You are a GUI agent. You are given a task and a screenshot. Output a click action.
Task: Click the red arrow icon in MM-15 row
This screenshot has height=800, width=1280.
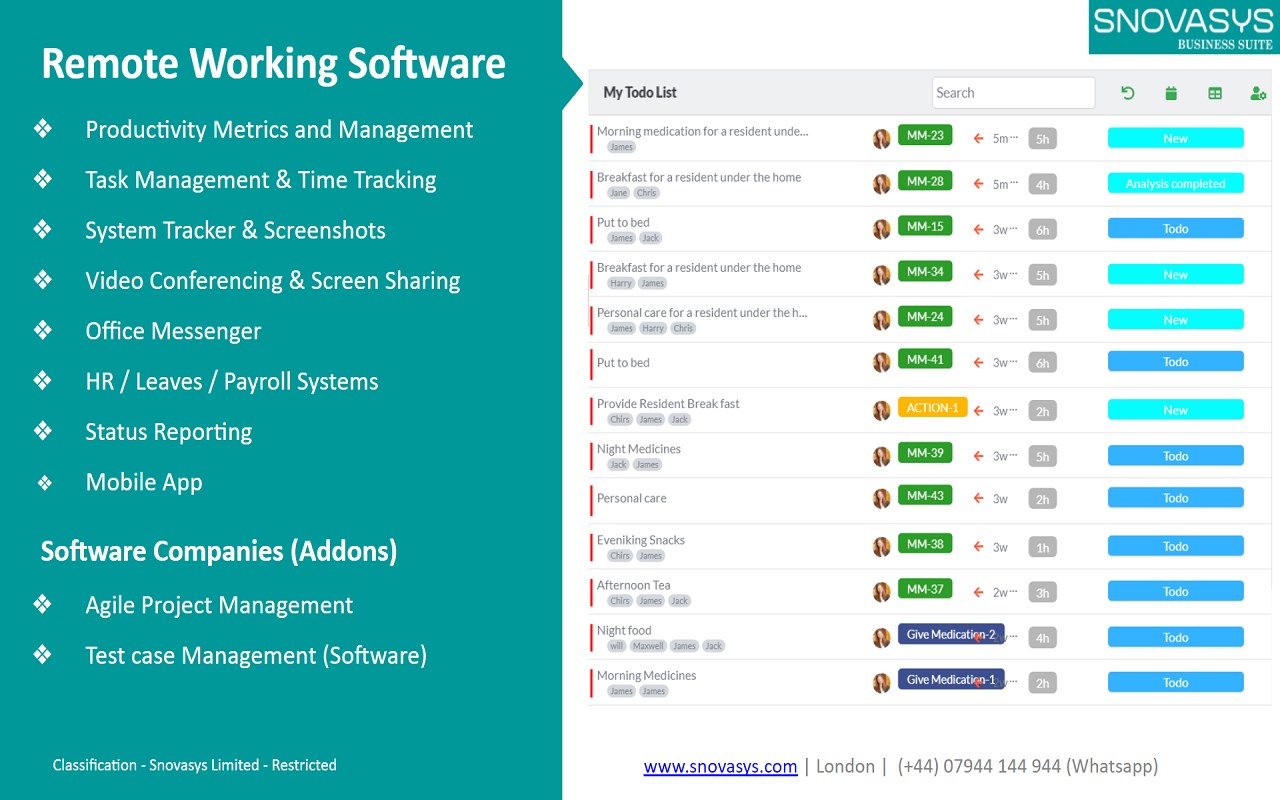[979, 230]
